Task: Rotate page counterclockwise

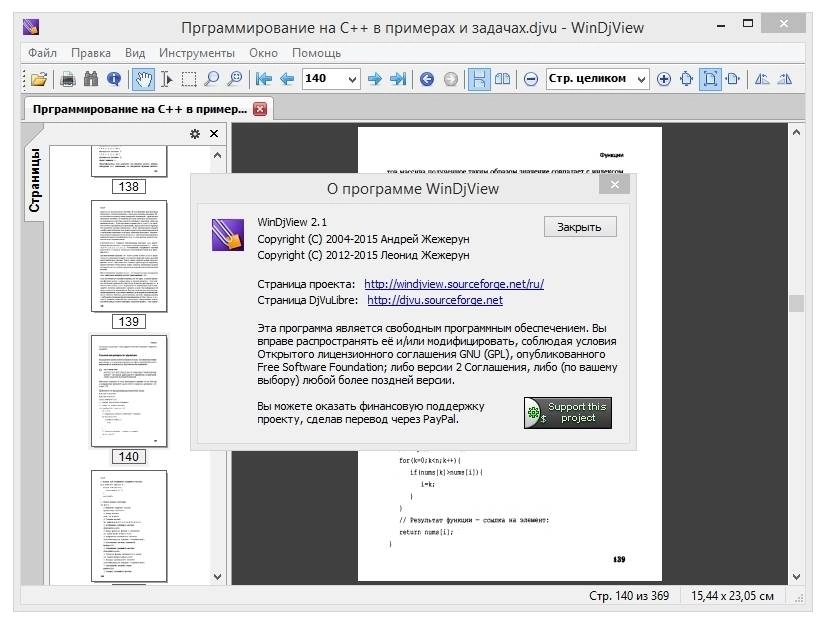Action: click(762, 79)
